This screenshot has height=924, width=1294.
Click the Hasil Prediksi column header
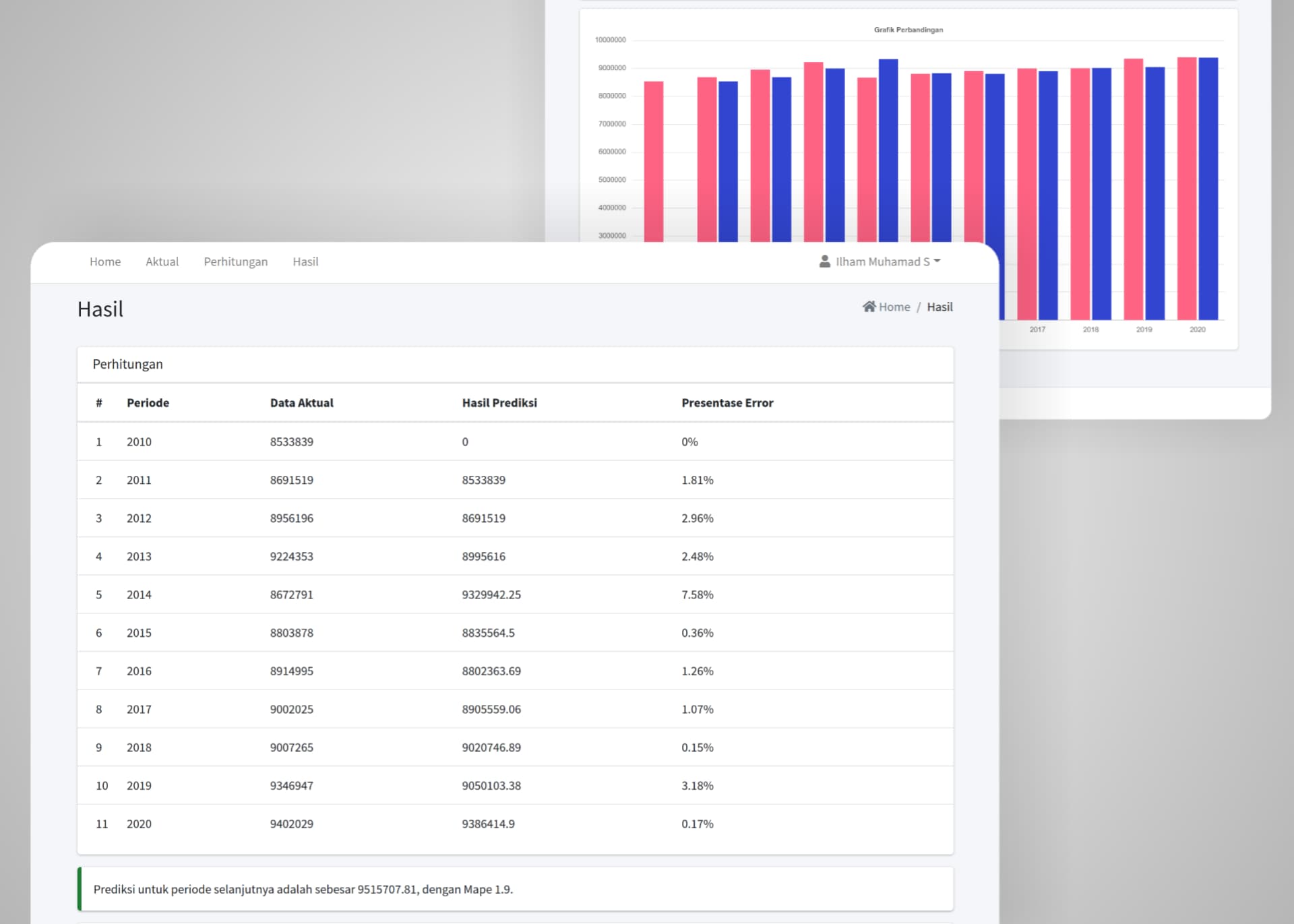(499, 402)
